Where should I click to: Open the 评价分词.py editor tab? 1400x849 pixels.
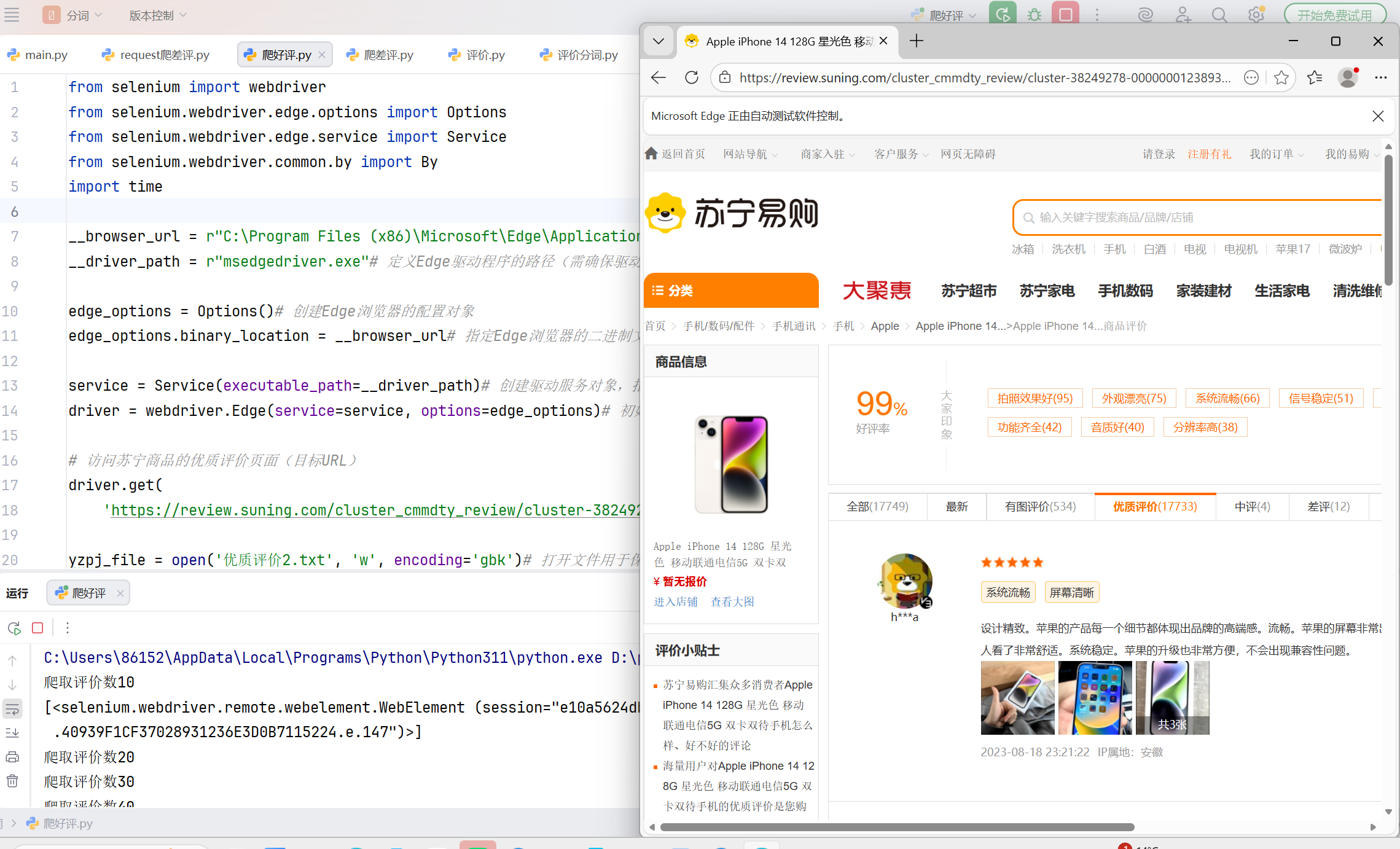pyautogui.click(x=579, y=55)
